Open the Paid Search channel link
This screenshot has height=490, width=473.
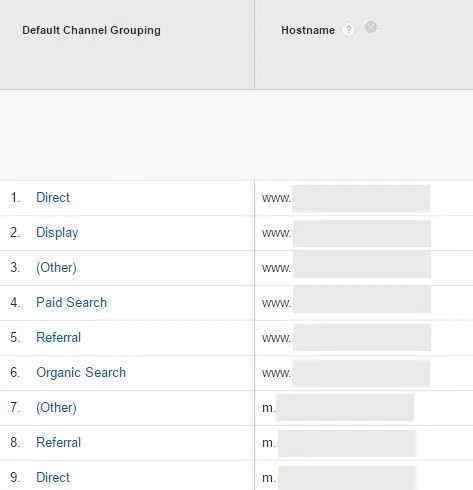(x=71, y=302)
